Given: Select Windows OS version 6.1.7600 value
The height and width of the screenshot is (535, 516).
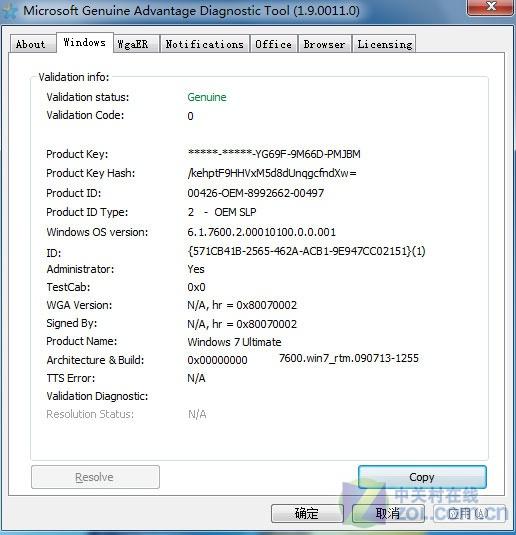Looking at the screenshot, I should [262, 232].
